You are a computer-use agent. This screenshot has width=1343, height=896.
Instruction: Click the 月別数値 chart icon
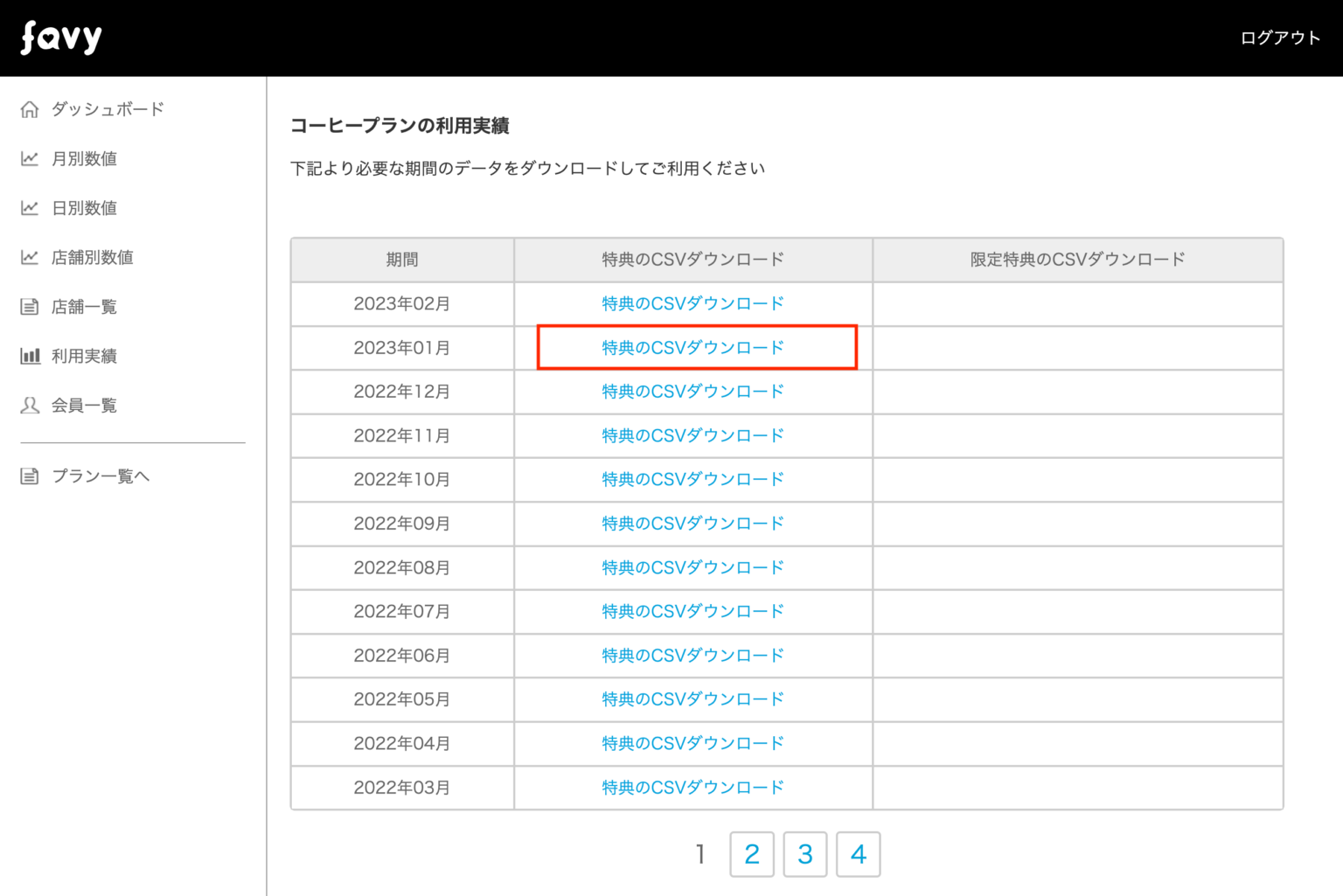pyautogui.click(x=31, y=158)
